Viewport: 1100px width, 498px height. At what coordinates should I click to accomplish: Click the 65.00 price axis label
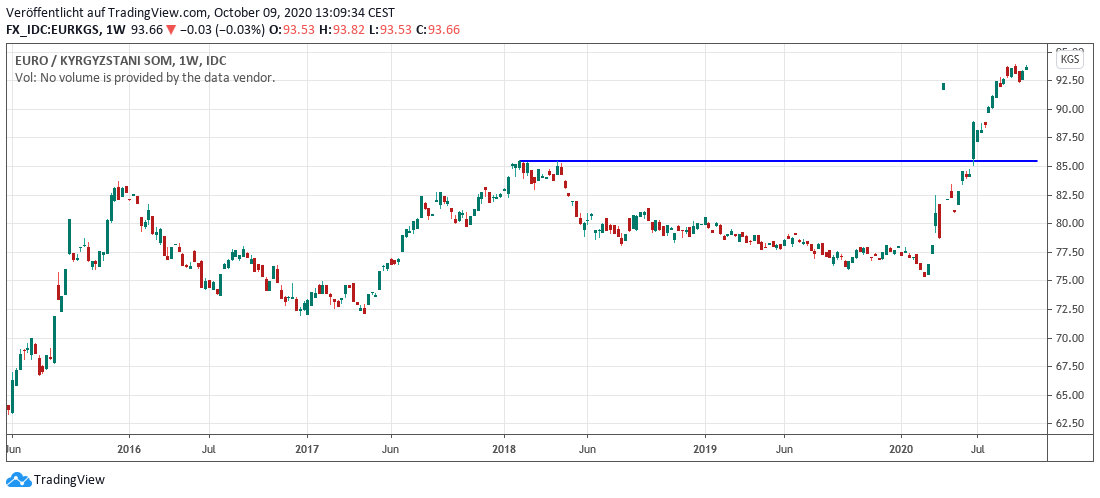(1069, 395)
